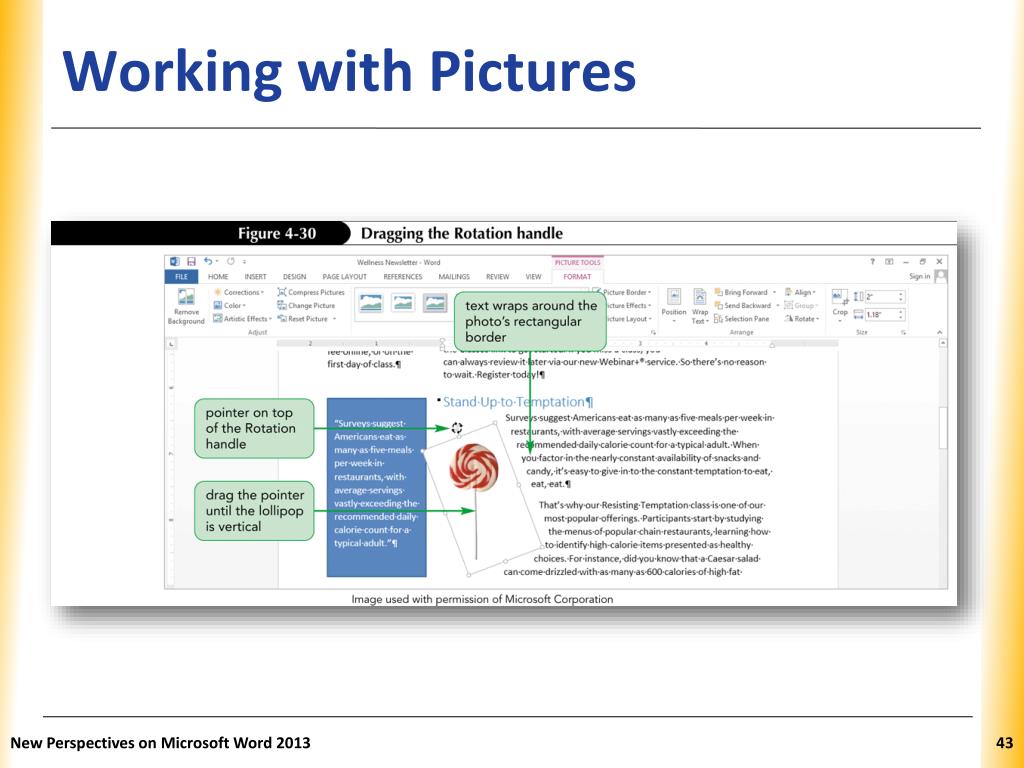
Task: Click Send Backward
Action: click(743, 306)
